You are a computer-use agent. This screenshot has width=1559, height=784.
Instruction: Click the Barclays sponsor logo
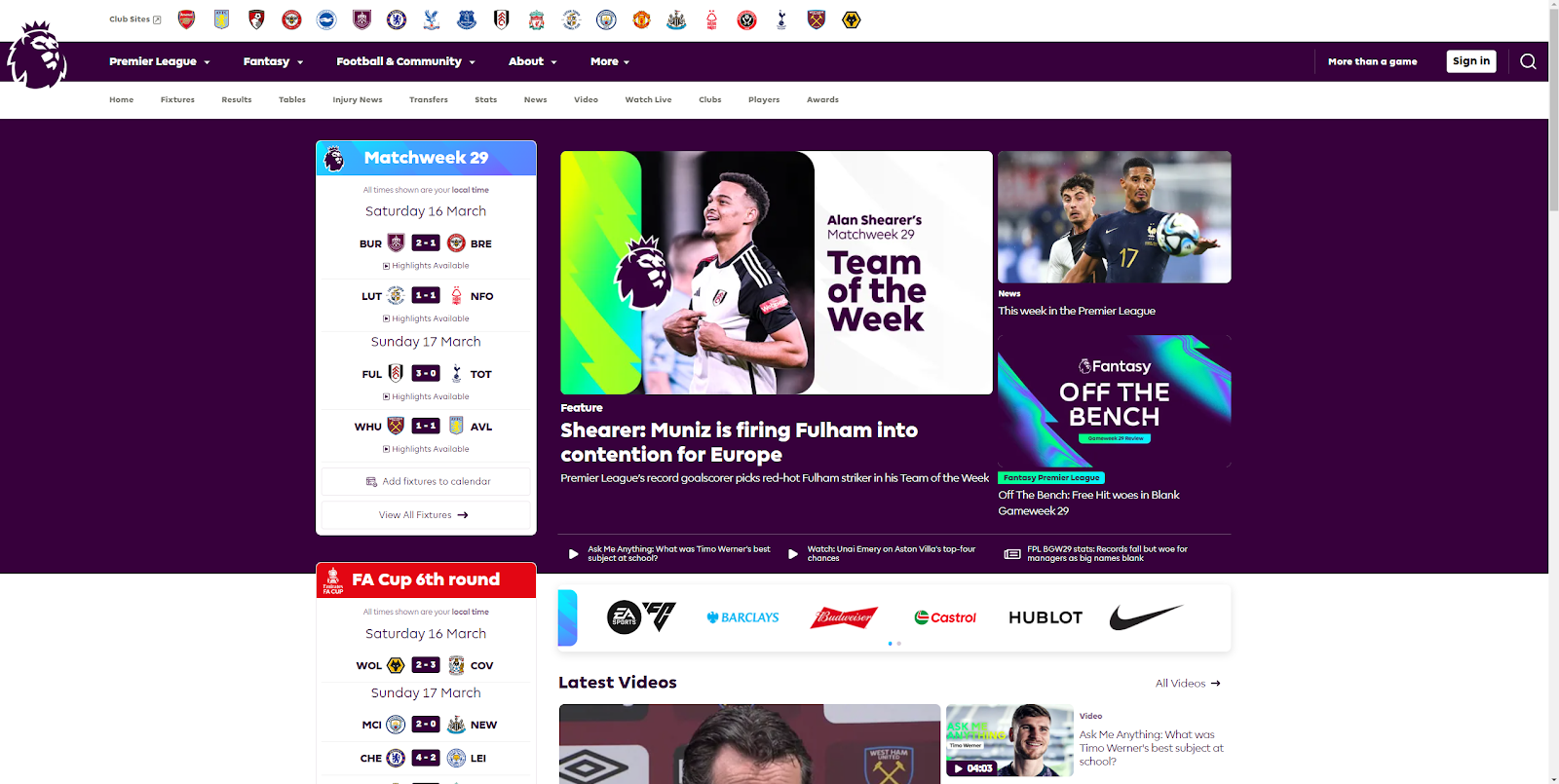point(742,617)
